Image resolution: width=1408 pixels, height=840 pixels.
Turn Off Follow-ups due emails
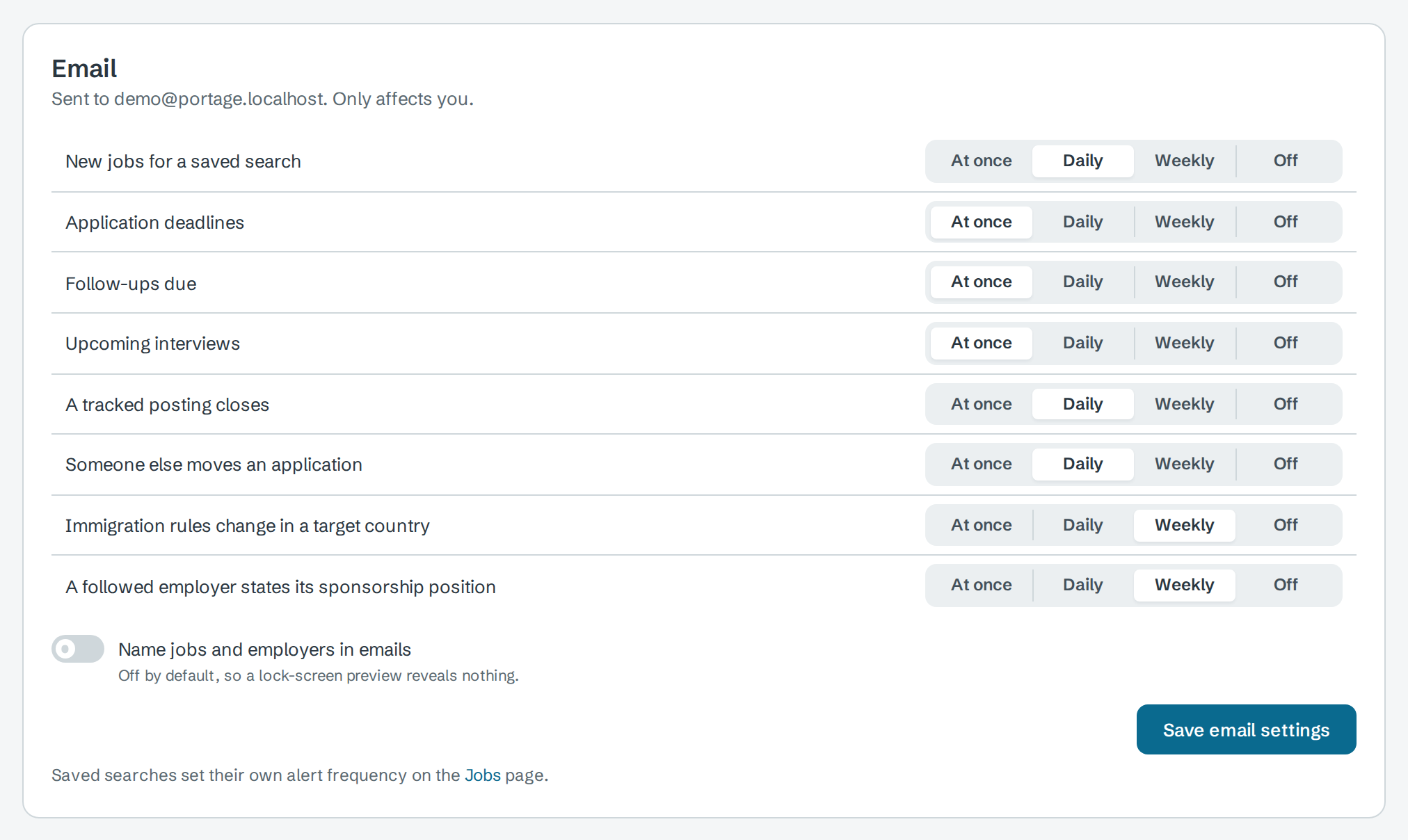[x=1286, y=282]
